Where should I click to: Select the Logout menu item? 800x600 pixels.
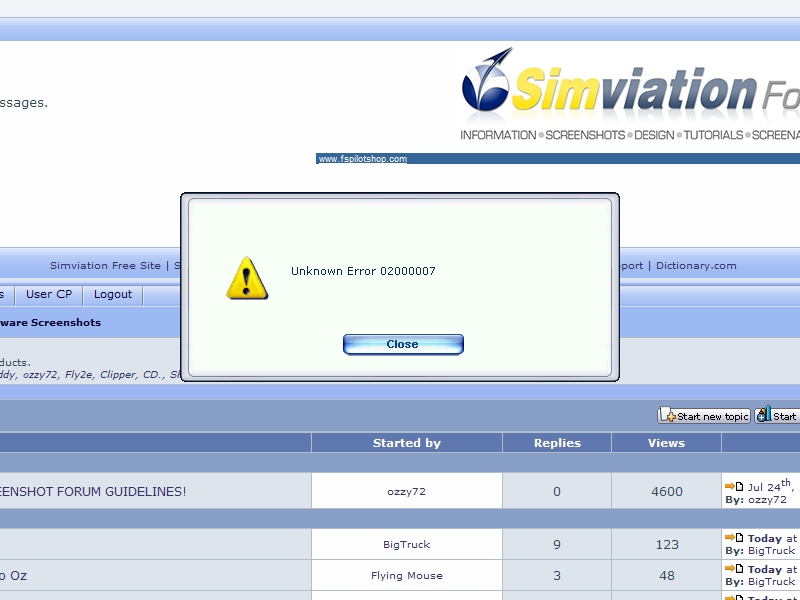pos(113,294)
